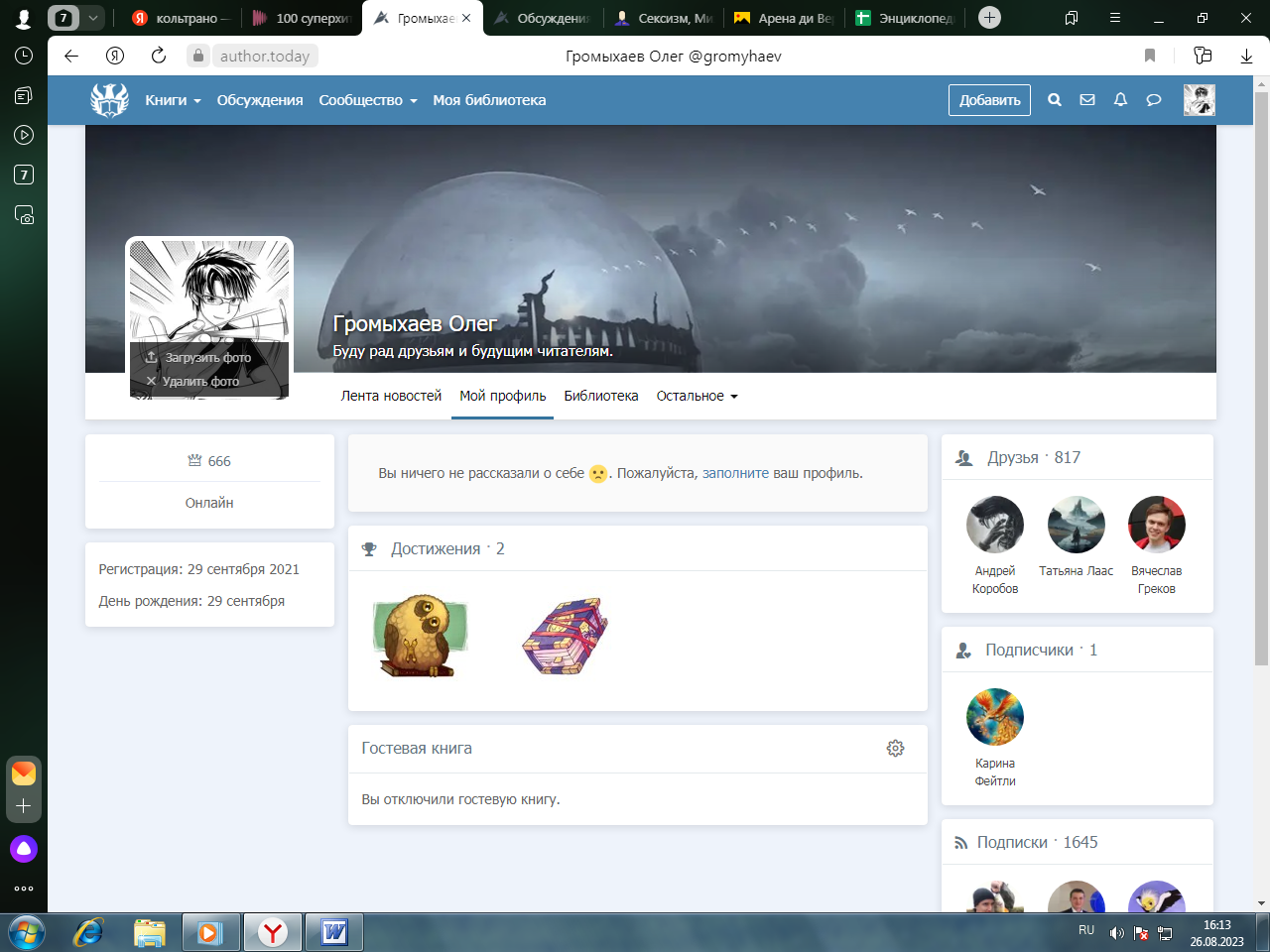
Task: Open the Alice assistant purple icon
Action: tap(24, 849)
